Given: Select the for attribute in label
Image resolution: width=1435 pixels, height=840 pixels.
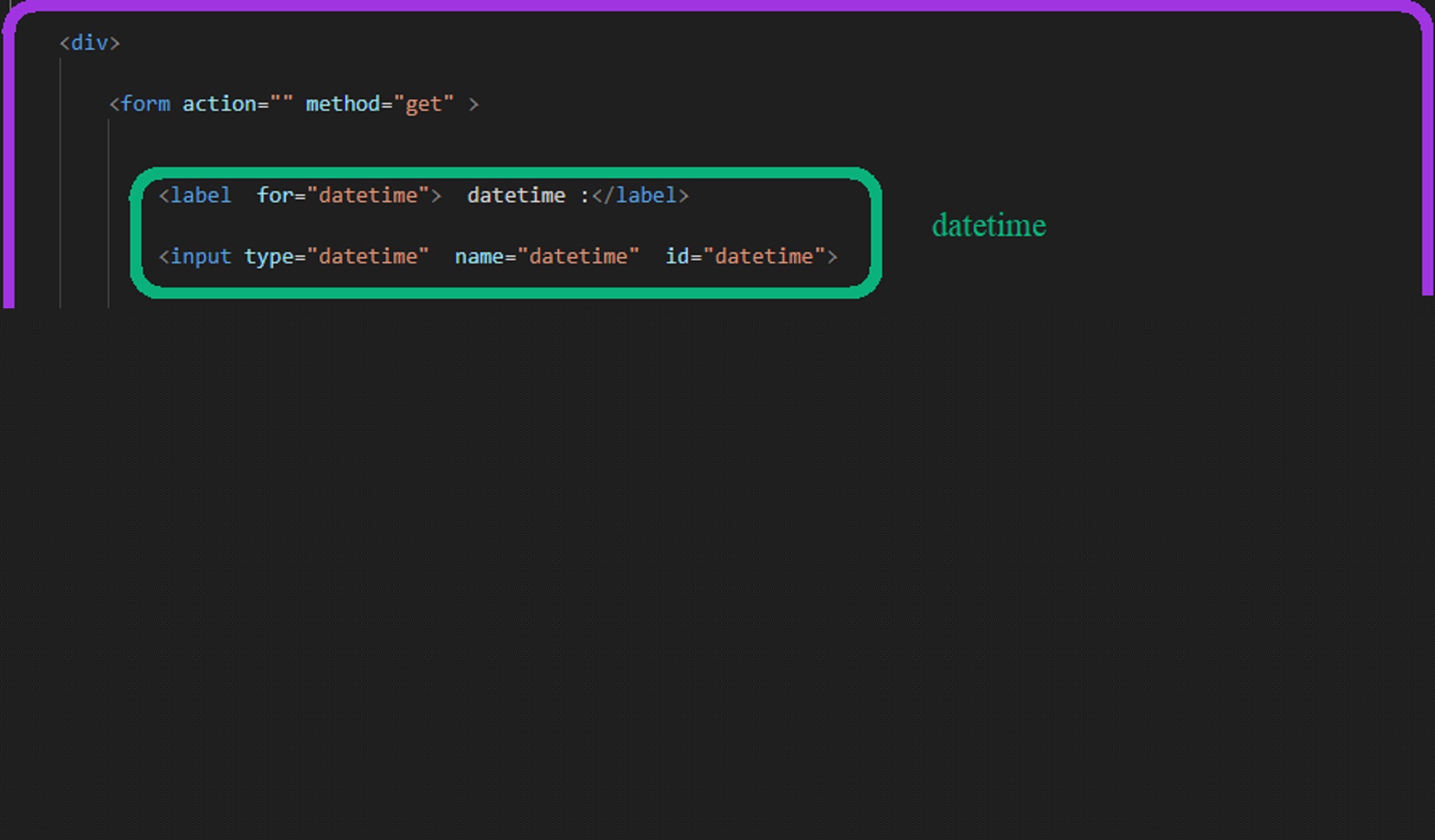Looking at the screenshot, I should 275,196.
